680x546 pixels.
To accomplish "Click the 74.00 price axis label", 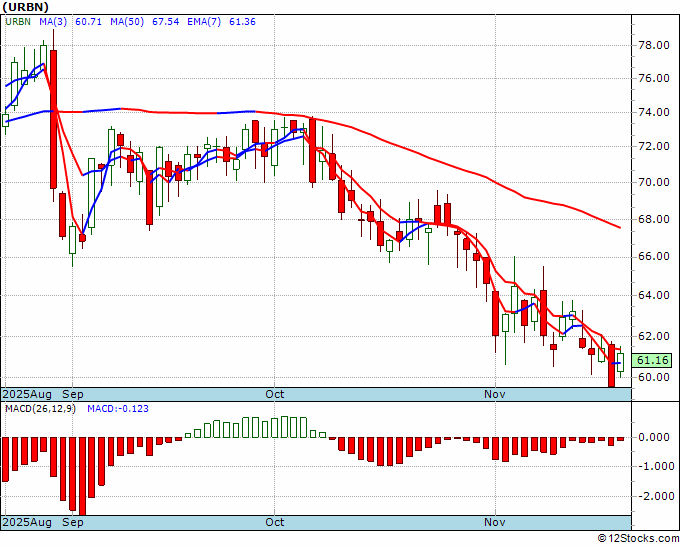I will pyautogui.click(x=654, y=112).
